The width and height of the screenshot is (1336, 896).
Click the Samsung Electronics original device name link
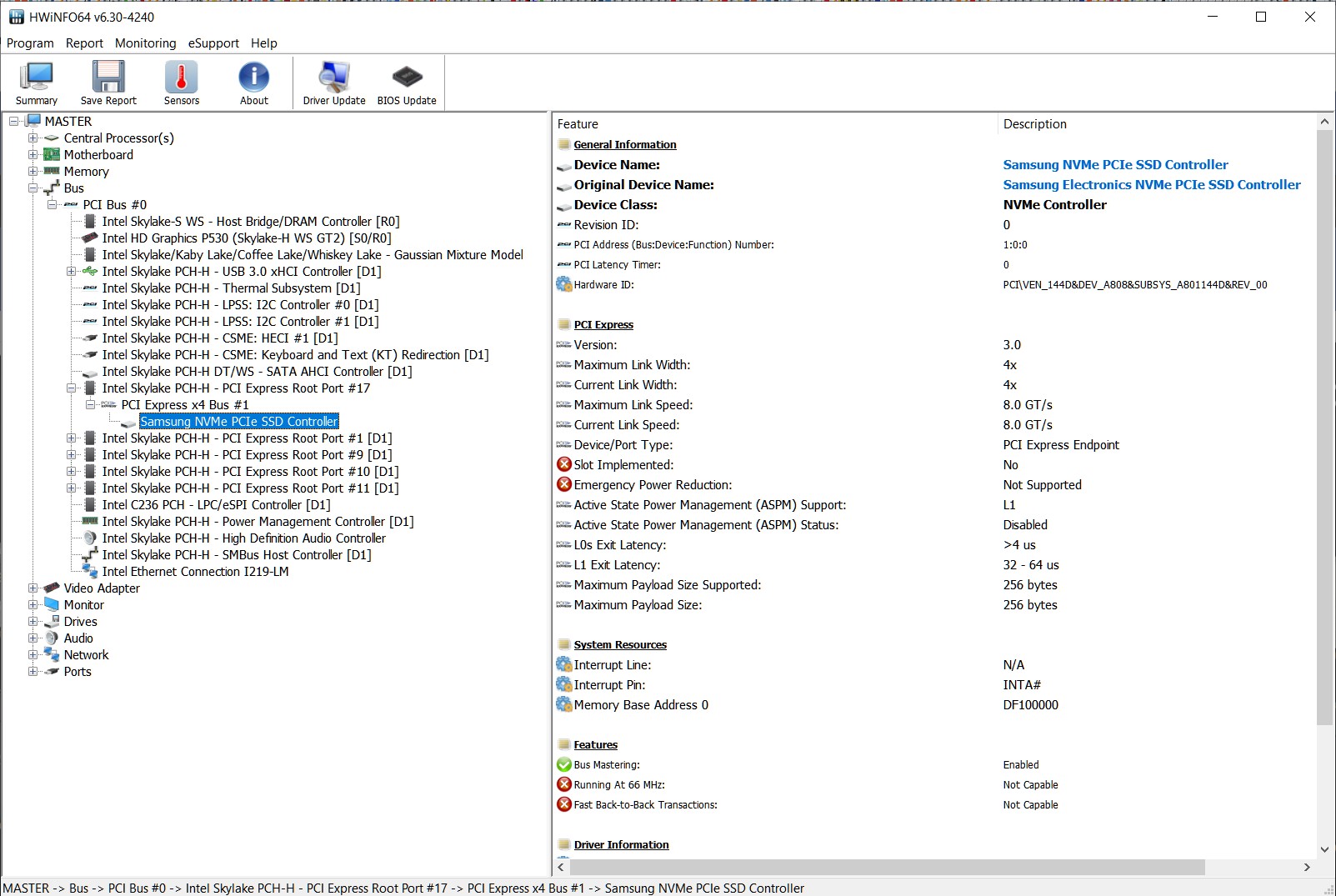pyautogui.click(x=1152, y=185)
